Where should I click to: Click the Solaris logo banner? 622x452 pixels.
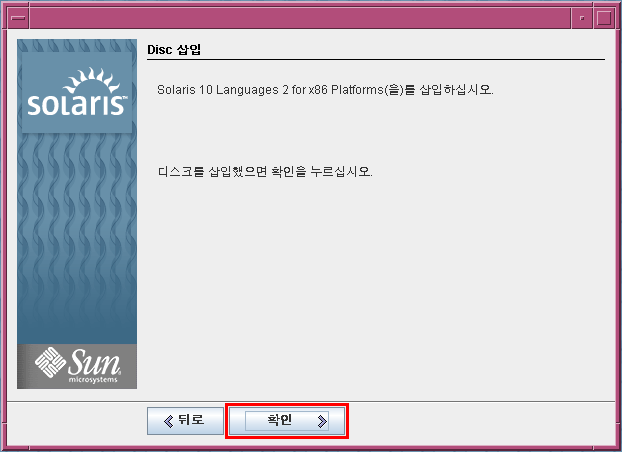coord(77,93)
